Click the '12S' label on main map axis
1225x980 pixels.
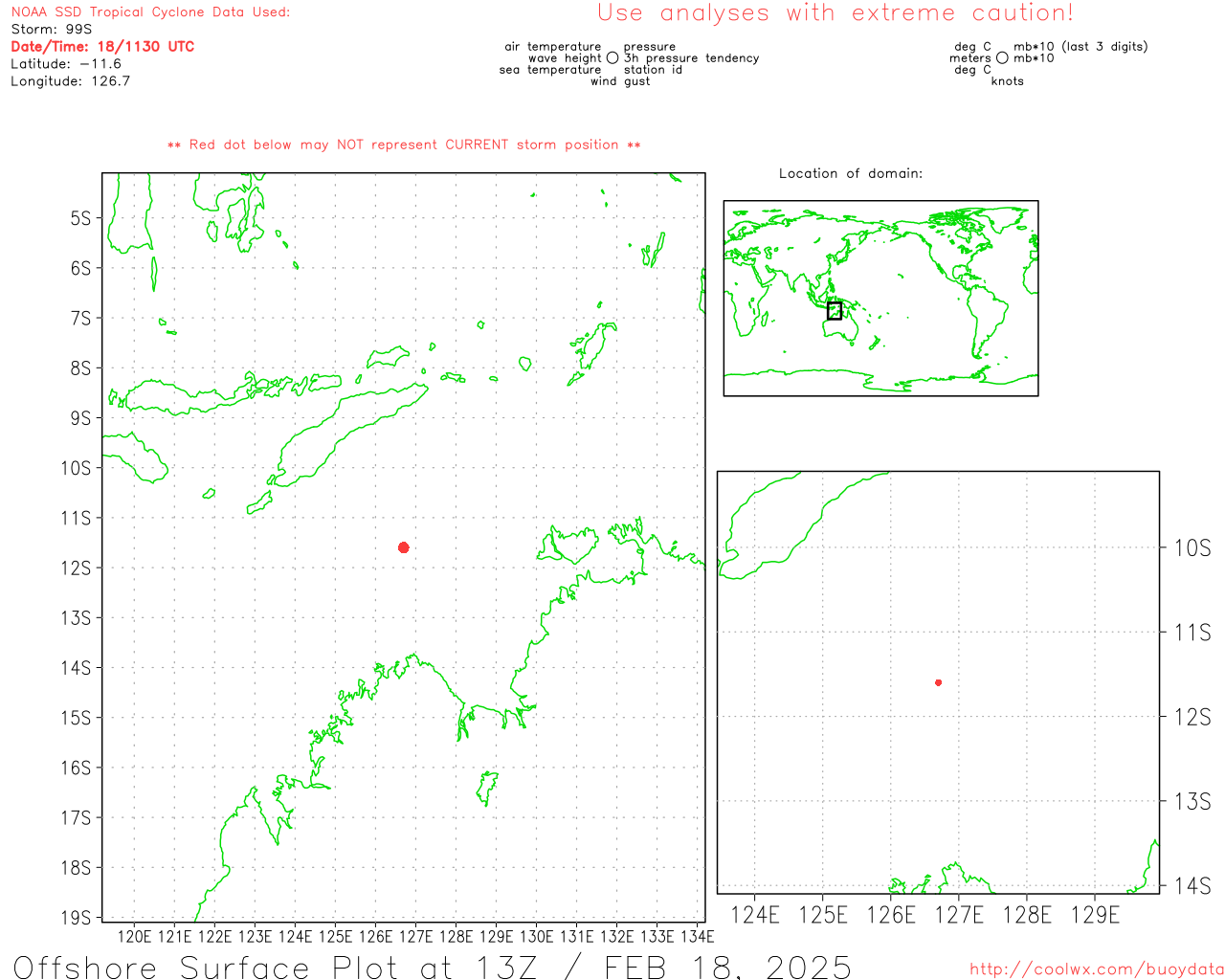(76, 568)
